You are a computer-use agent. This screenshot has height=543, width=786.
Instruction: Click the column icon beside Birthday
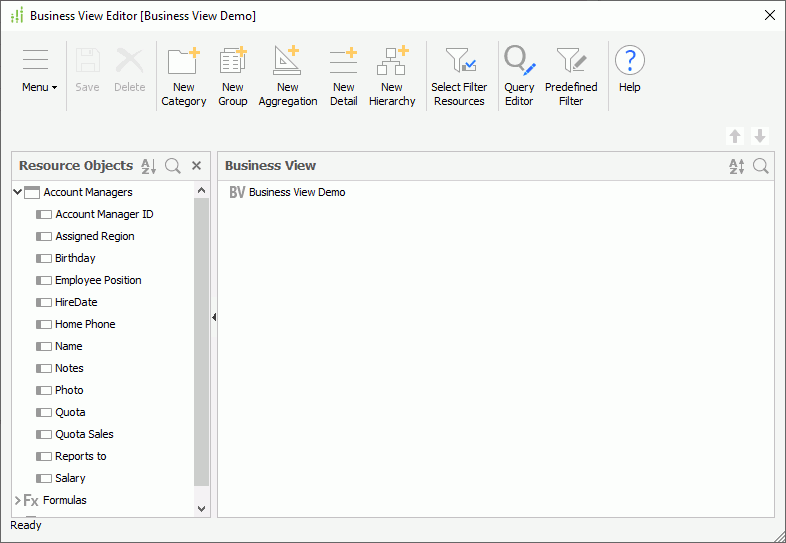pos(44,258)
